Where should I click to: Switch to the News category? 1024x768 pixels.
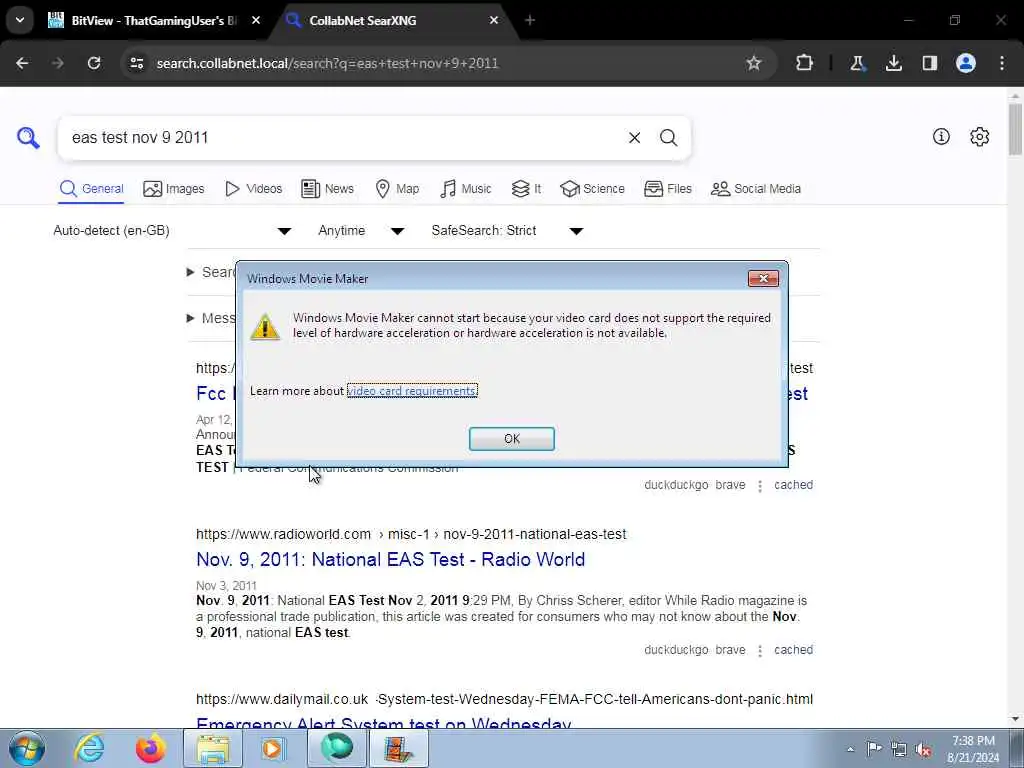coord(327,189)
